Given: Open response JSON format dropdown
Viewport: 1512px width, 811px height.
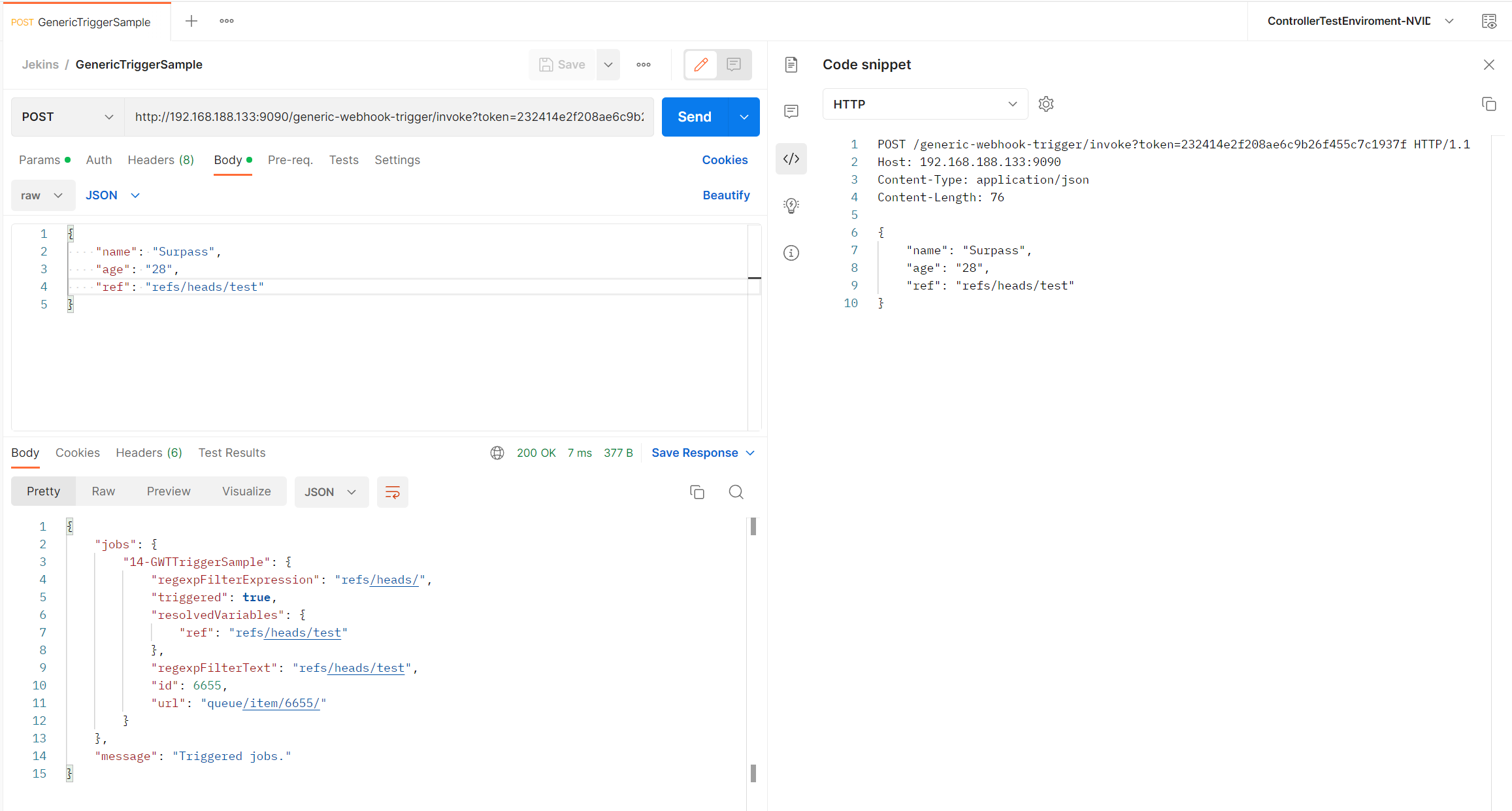Looking at the screenshot, I should tap(331, 492).
